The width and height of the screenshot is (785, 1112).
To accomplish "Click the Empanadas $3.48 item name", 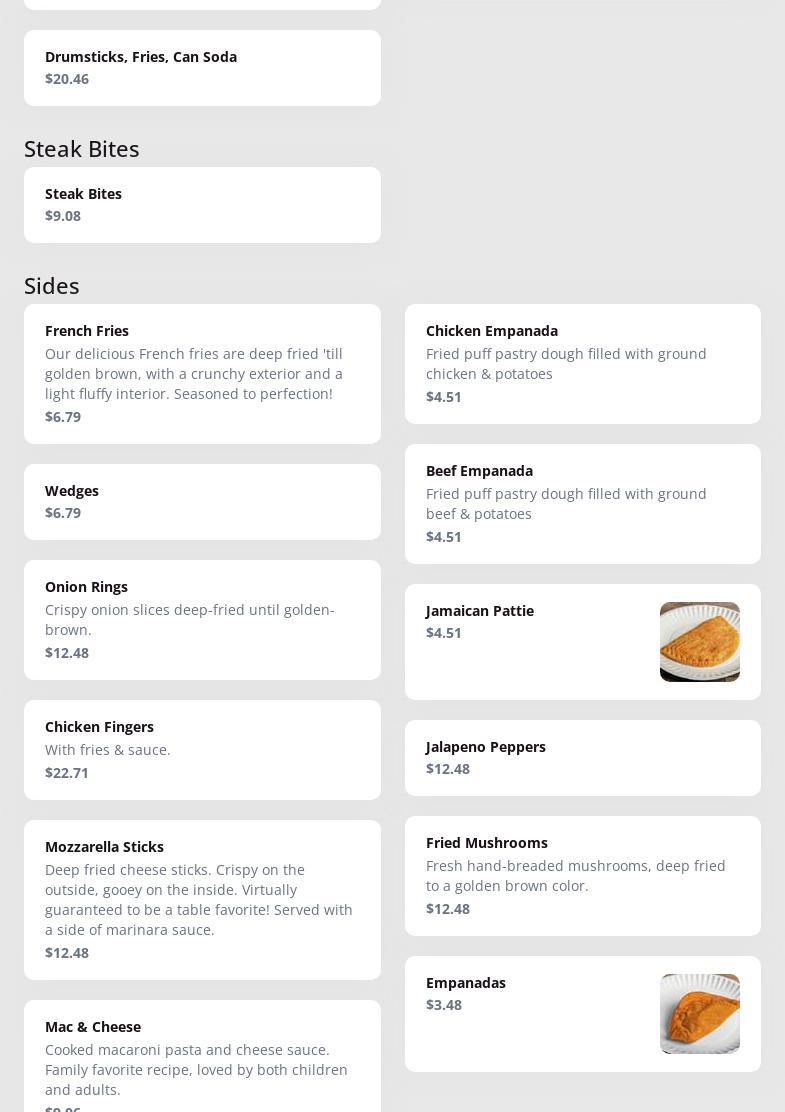I will tap(466, 983).
